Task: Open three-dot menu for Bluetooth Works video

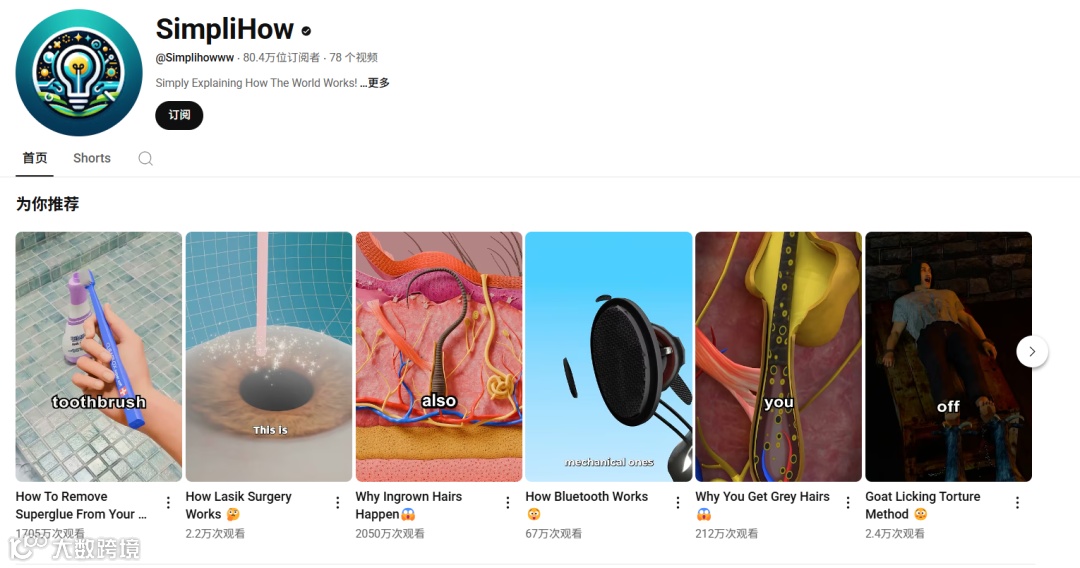Action: tap(678, 503)
